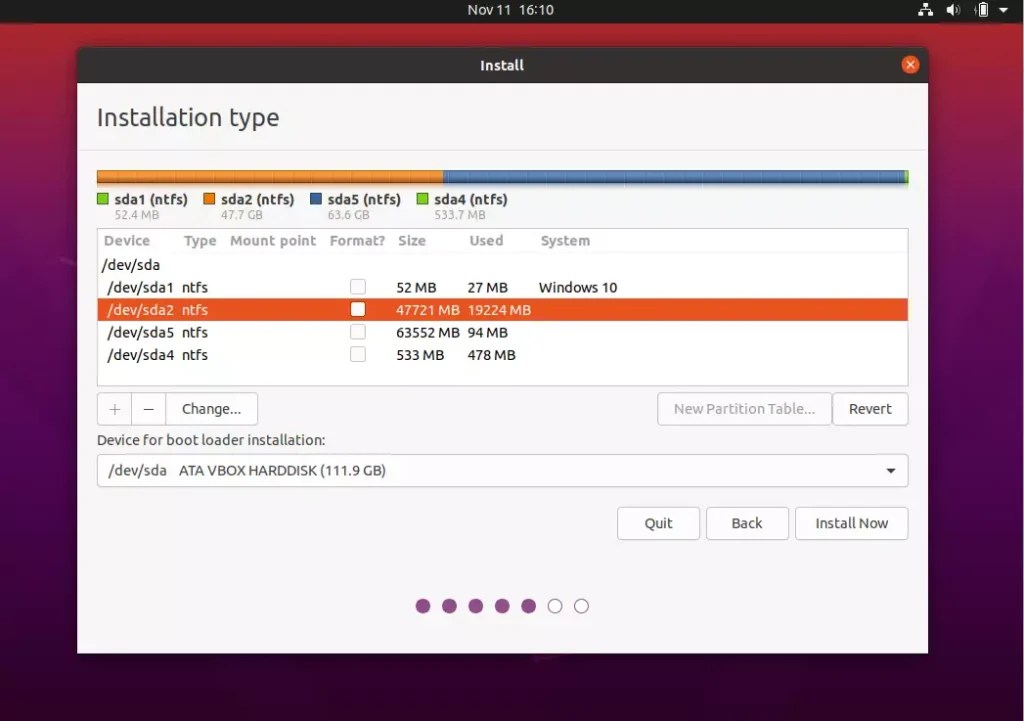Image resolution: width=1024 pixels, height=721 pixels.
Task: Click the Revert button
Action: pos(870,409)
